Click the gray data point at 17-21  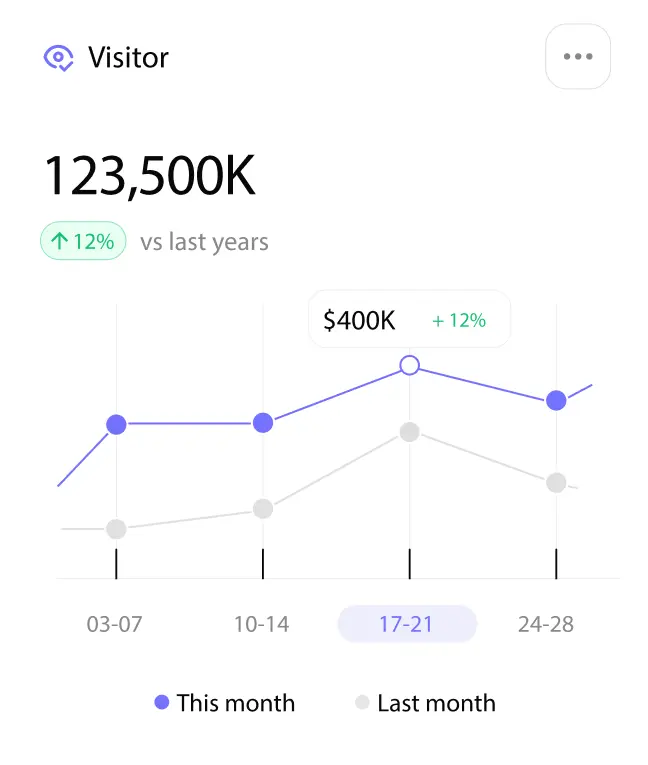(x=409, y=432)
